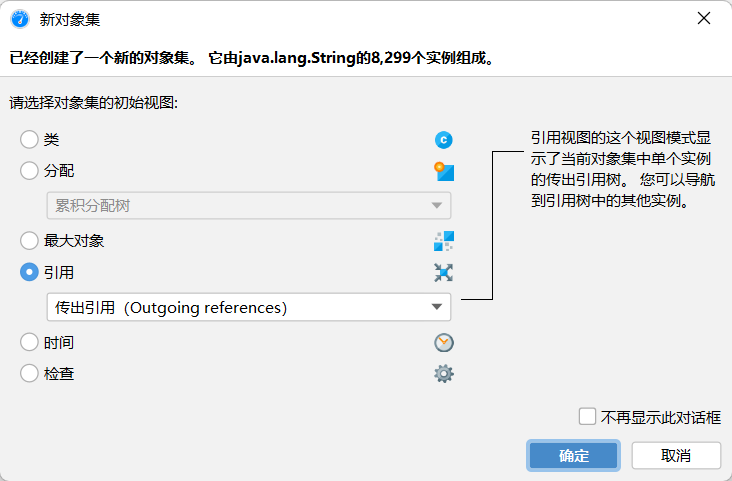The height and width of the screenshot is (481, 732).
Task: Select the 引用 radio button
Action: click(30, 272)
